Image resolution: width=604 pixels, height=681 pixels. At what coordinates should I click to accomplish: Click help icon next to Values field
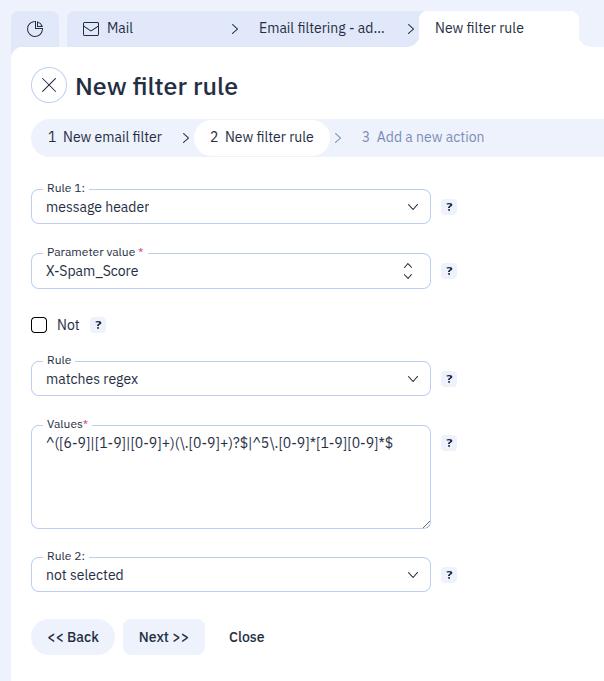tap(449, 443)
